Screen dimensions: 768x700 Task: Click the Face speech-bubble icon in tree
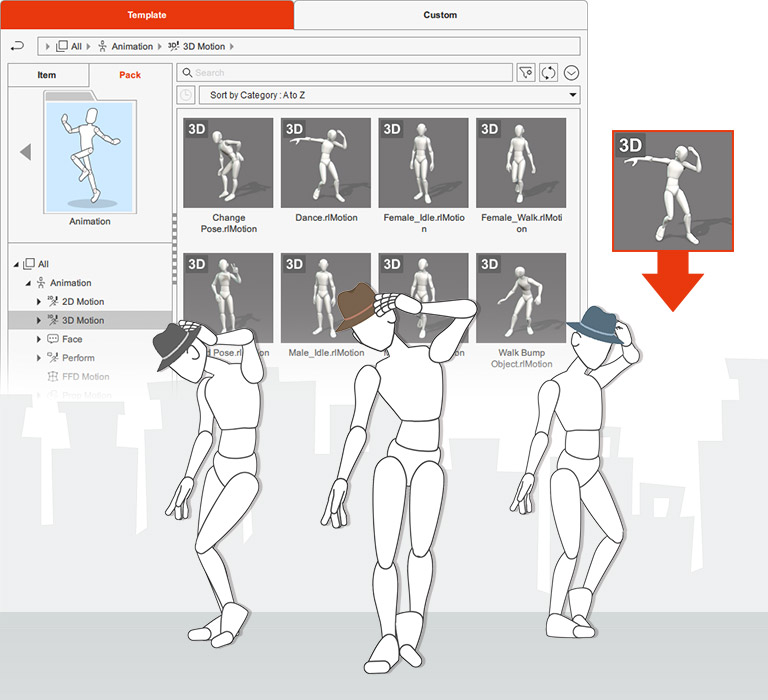pos(53,339)
